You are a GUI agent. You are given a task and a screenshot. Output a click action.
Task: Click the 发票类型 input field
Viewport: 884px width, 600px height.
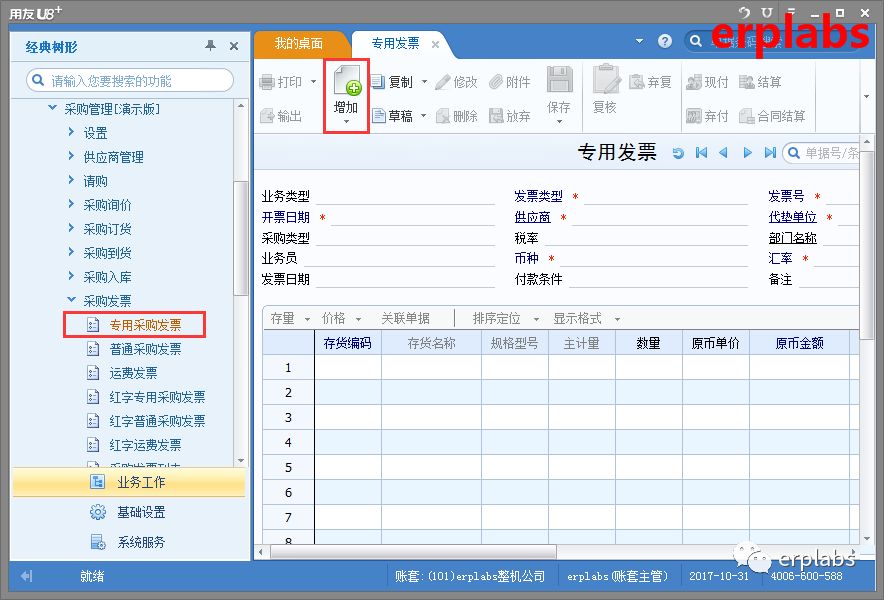pyautogui.click(x=666, y=197)
